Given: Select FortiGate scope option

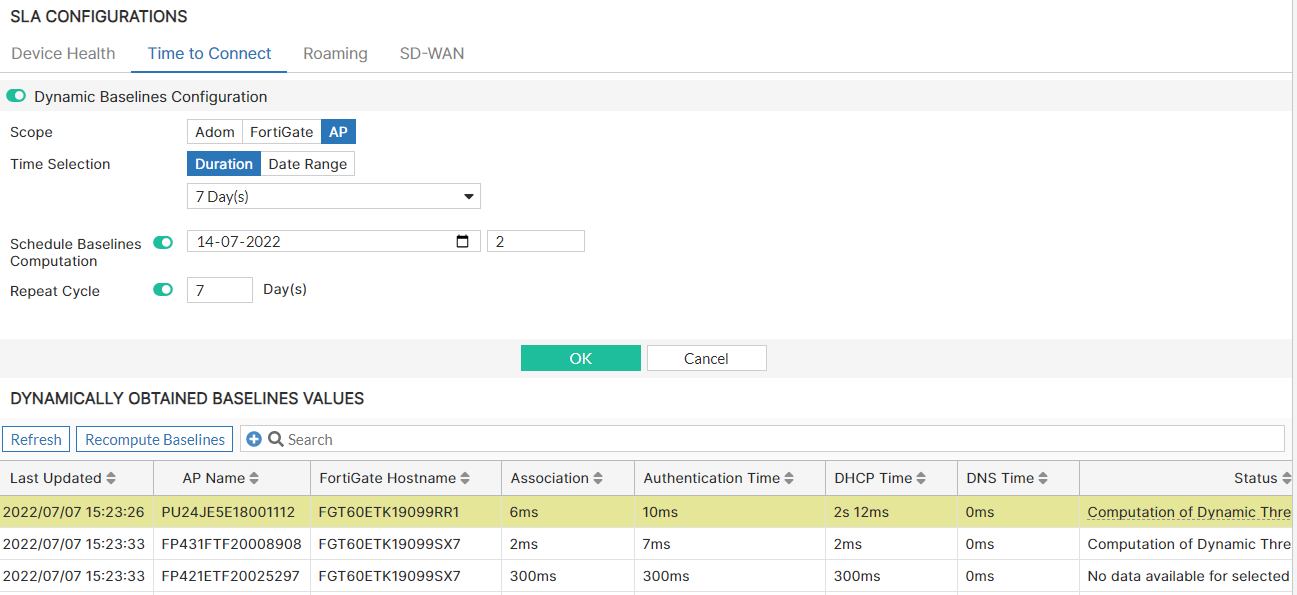Looking at the screenshot, I should (282, 132).
